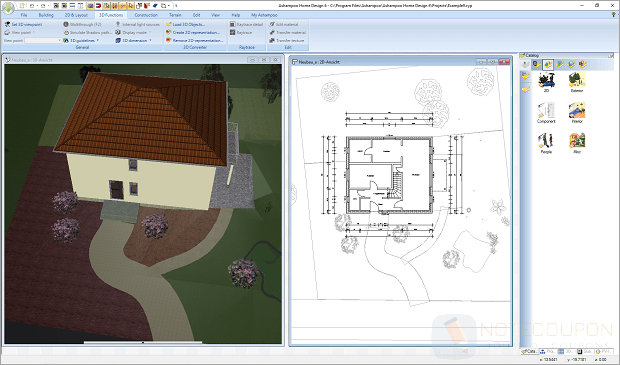This screenshot has width=620, height=365.
Task: Switch to the Building ribbon tab
Action: tap(46, 15)
